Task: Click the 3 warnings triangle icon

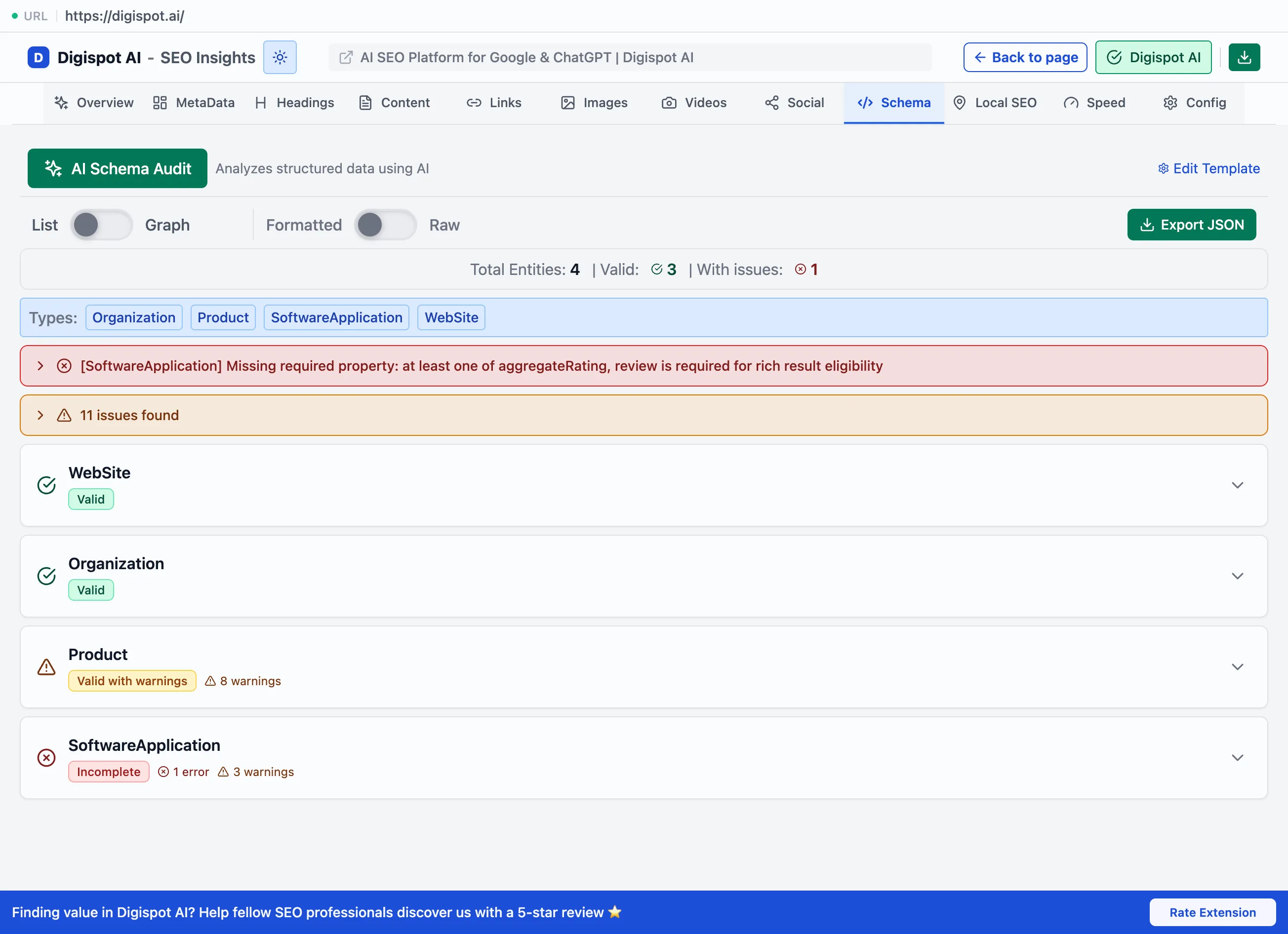Action: 223,772
